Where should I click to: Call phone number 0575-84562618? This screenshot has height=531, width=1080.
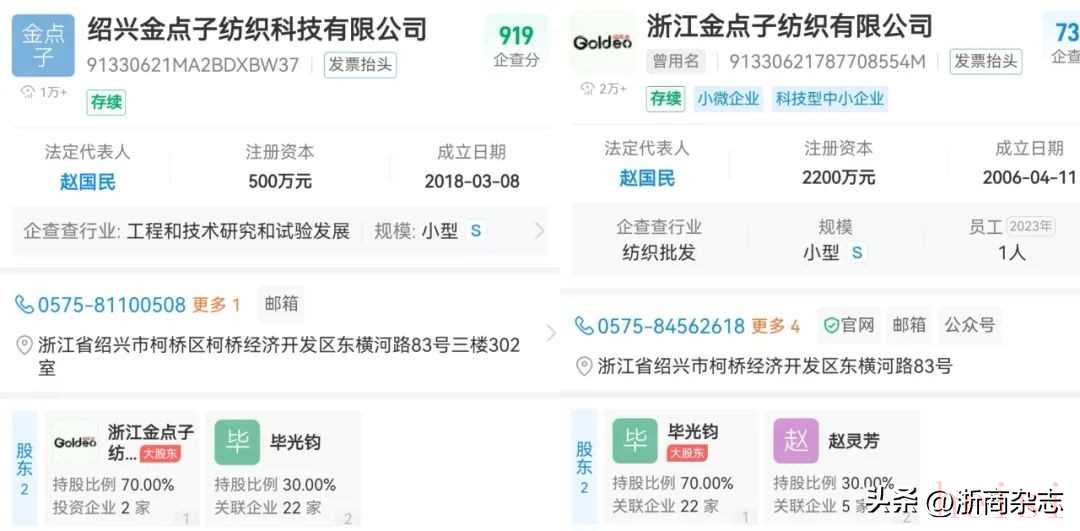click(671, 325)
